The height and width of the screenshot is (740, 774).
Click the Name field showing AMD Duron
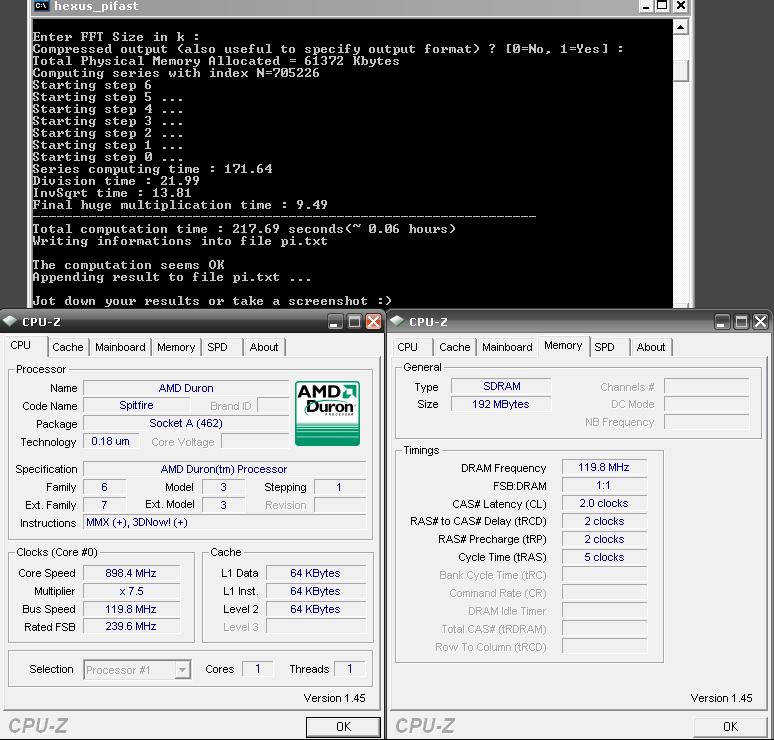[x=186, y=388]
